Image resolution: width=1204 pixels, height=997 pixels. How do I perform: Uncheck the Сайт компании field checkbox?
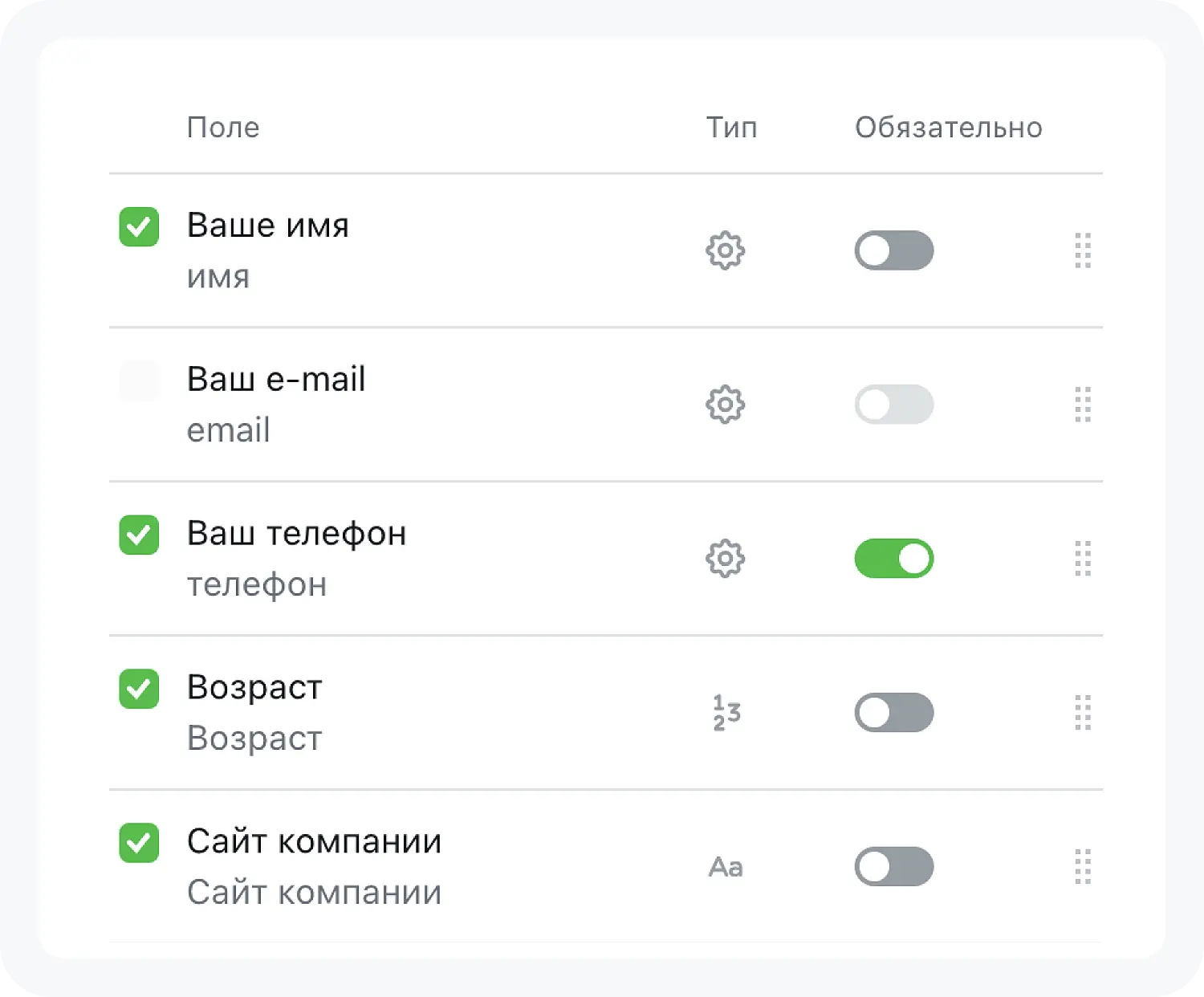[139, 843]
